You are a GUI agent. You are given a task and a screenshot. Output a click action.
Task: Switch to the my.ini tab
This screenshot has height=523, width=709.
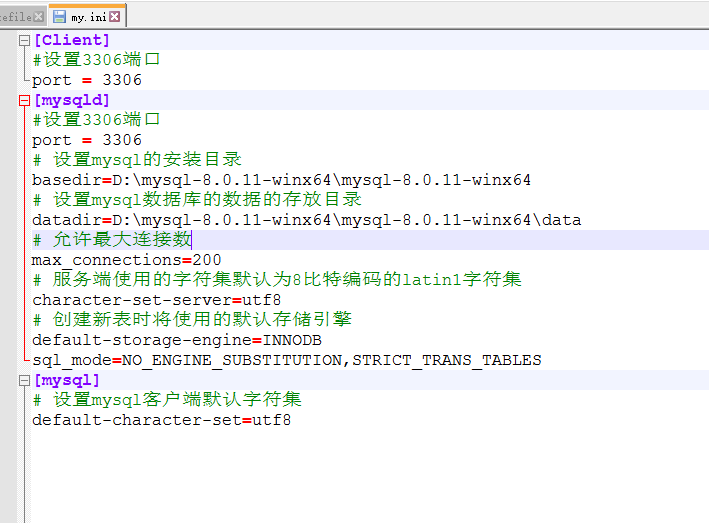(87, 17)
